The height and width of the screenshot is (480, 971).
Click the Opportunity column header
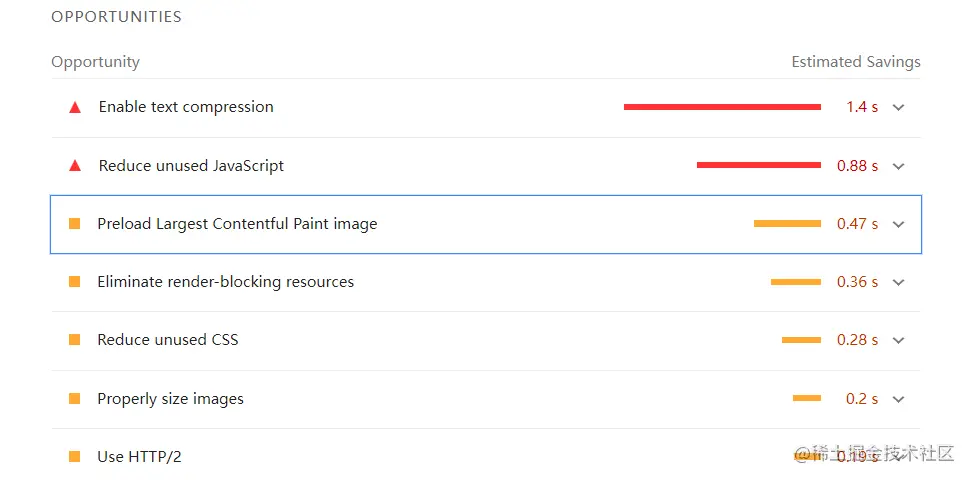tap(96, 62)
